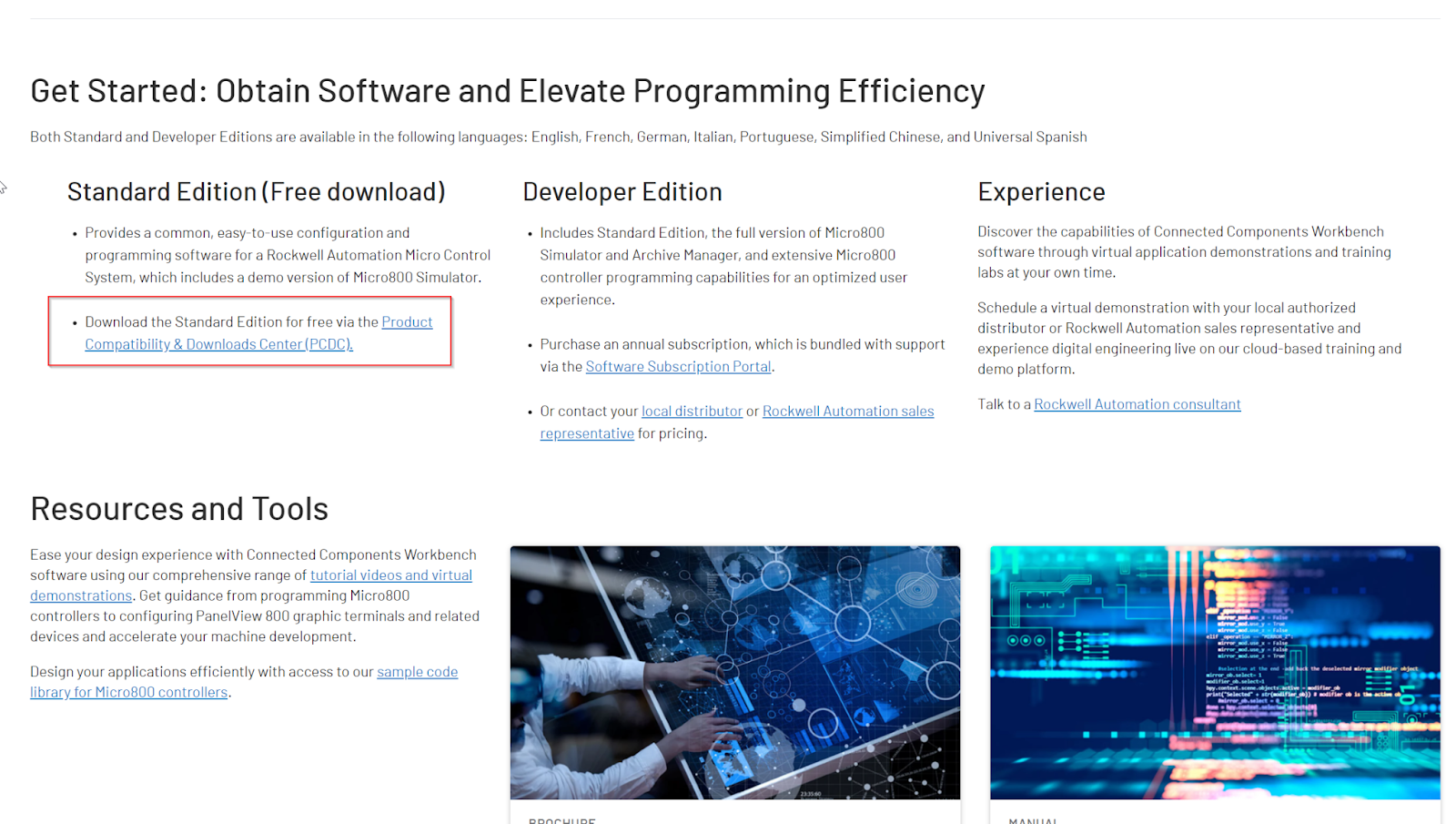The width and height of the screenshot is (1456, 824).
Task: Open sample code library for Micro800 controllers link
Action: (417, 672)
